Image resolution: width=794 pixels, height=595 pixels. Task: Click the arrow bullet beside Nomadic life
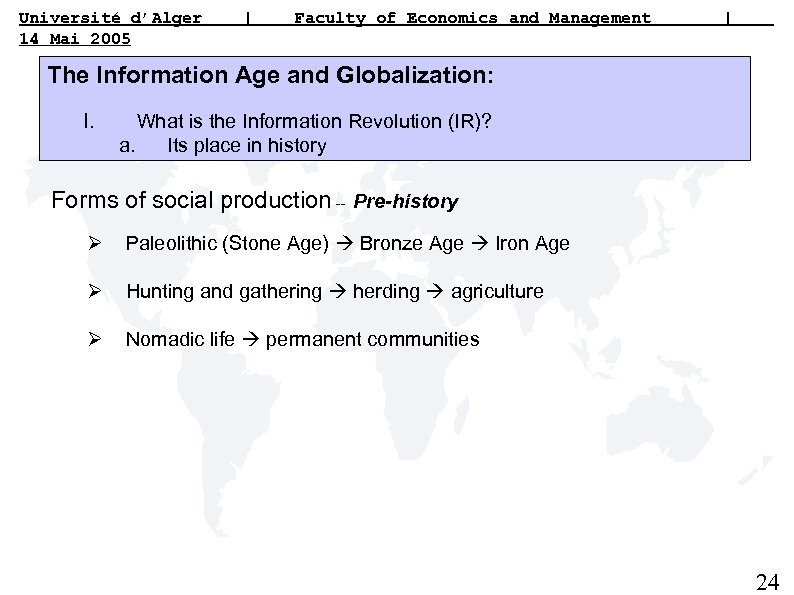point(94,339)
